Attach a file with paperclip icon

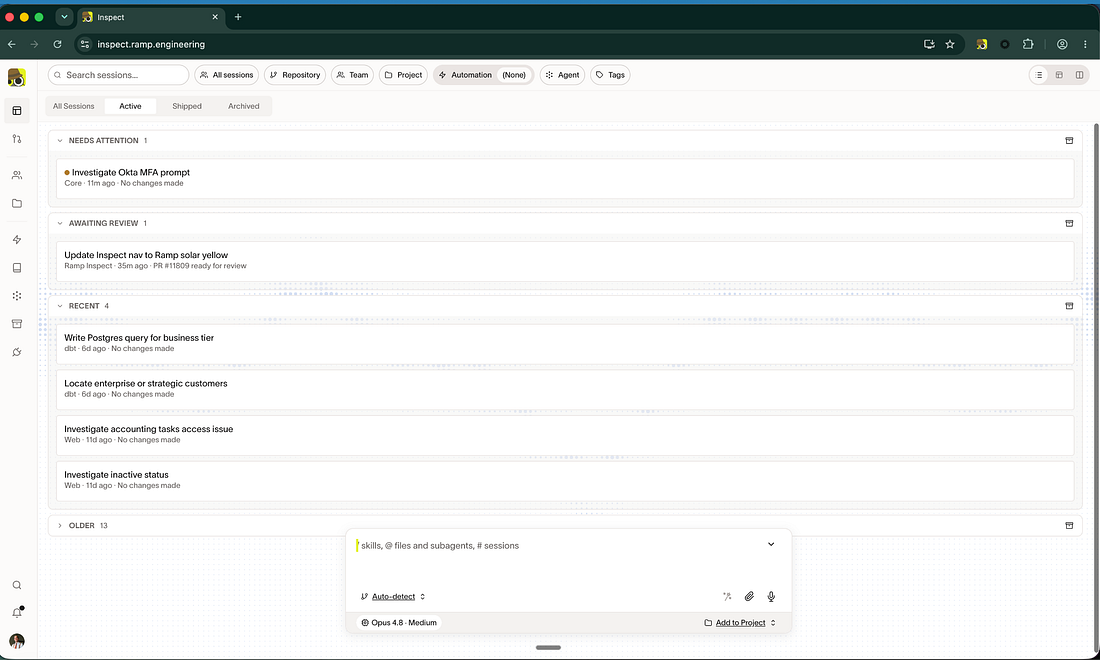(x=749, y=596)
